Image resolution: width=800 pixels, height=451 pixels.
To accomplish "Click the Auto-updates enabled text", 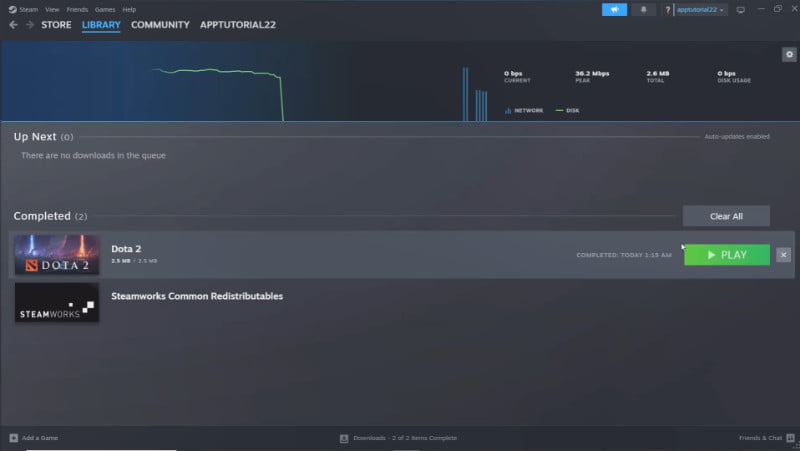I will (737, 136).
